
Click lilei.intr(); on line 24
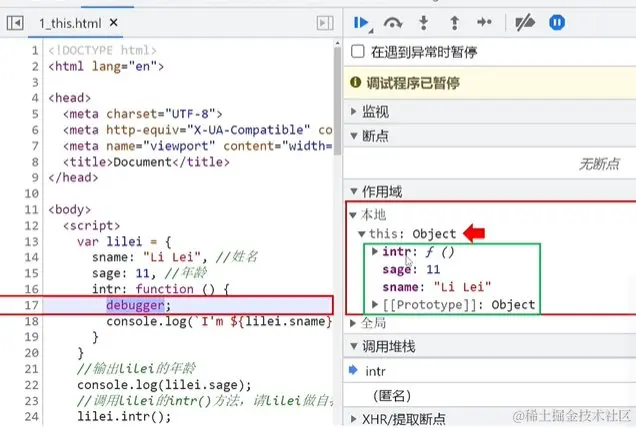(x=124, y=417)
